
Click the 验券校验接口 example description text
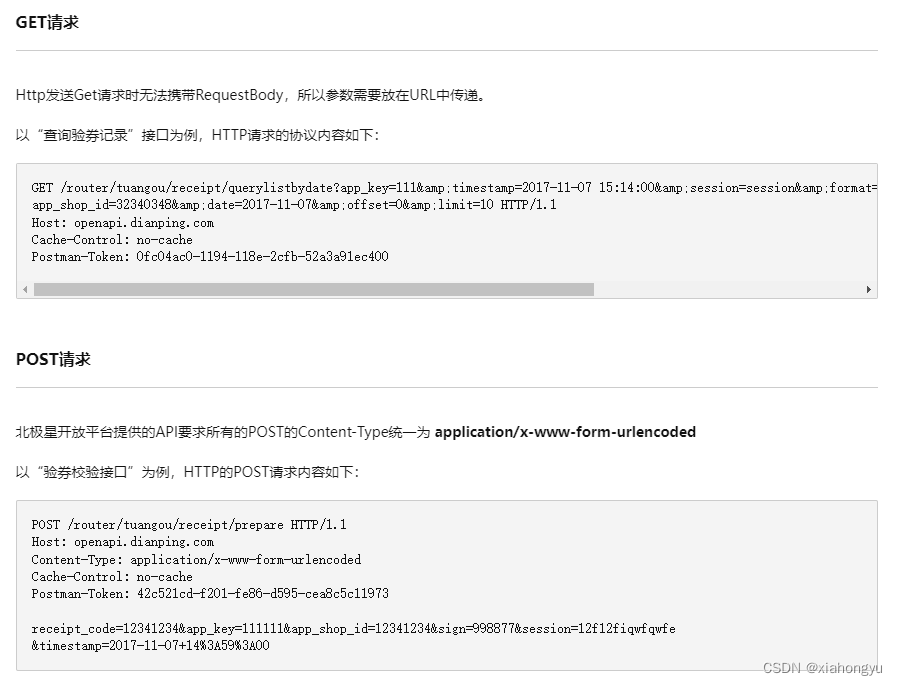(x=190, y=470)
